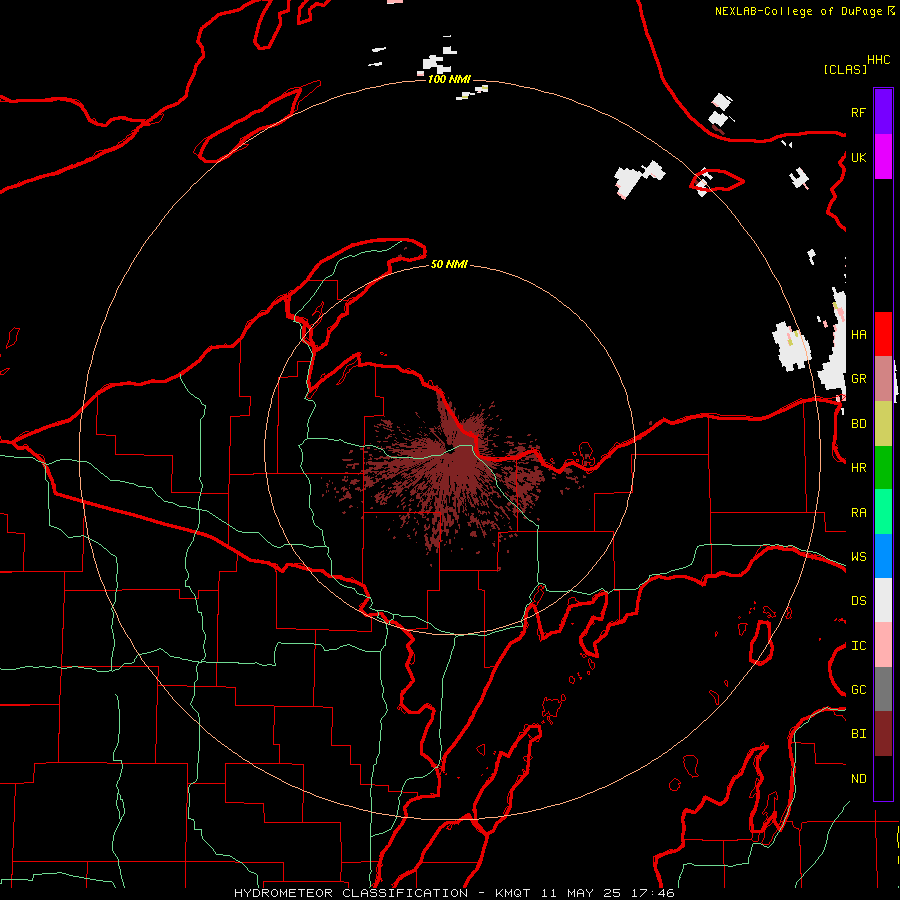This screenshot has width=900, height=900.
Task: Pick the HR green legend swatch
Action: (x=883, y=468)
